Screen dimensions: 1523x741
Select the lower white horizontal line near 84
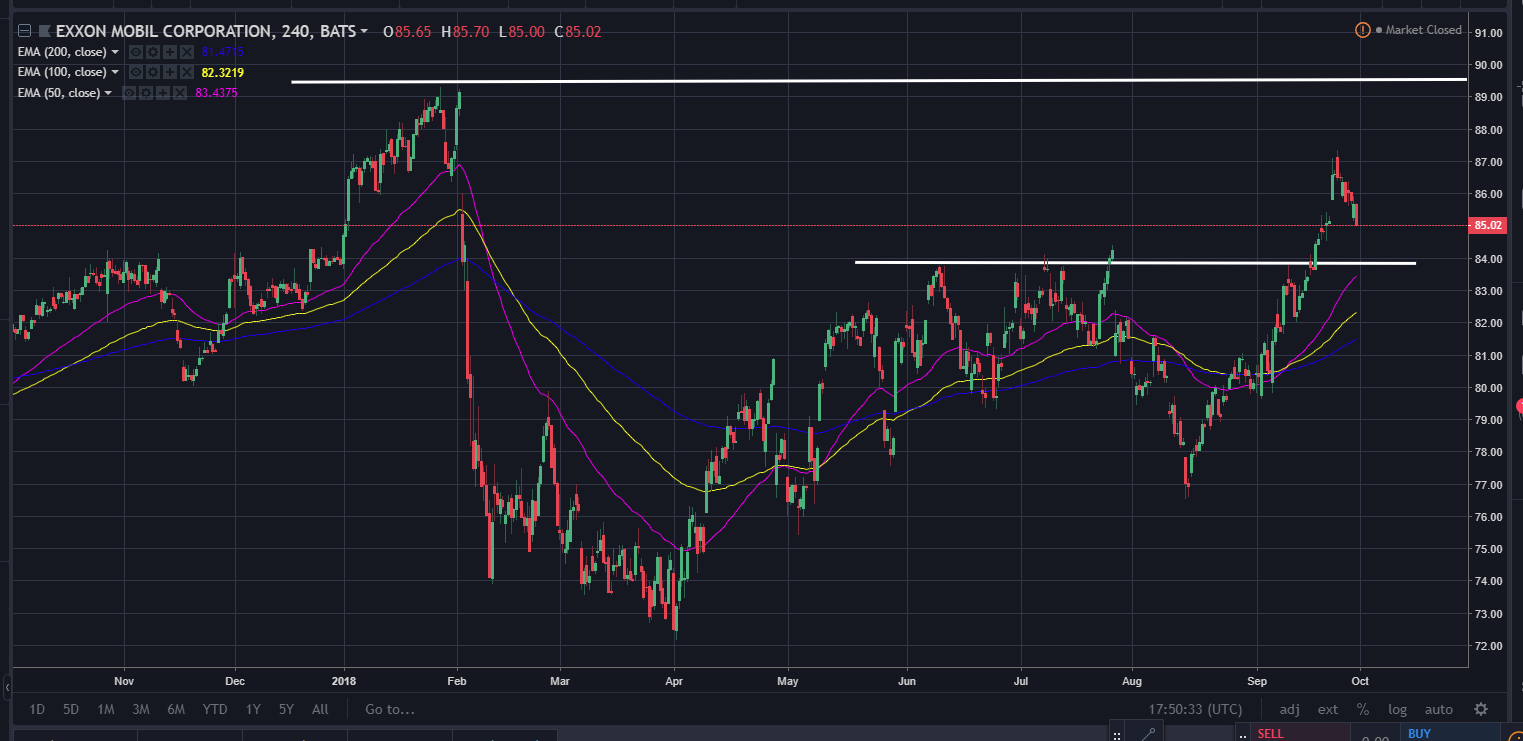[1135, 263]
